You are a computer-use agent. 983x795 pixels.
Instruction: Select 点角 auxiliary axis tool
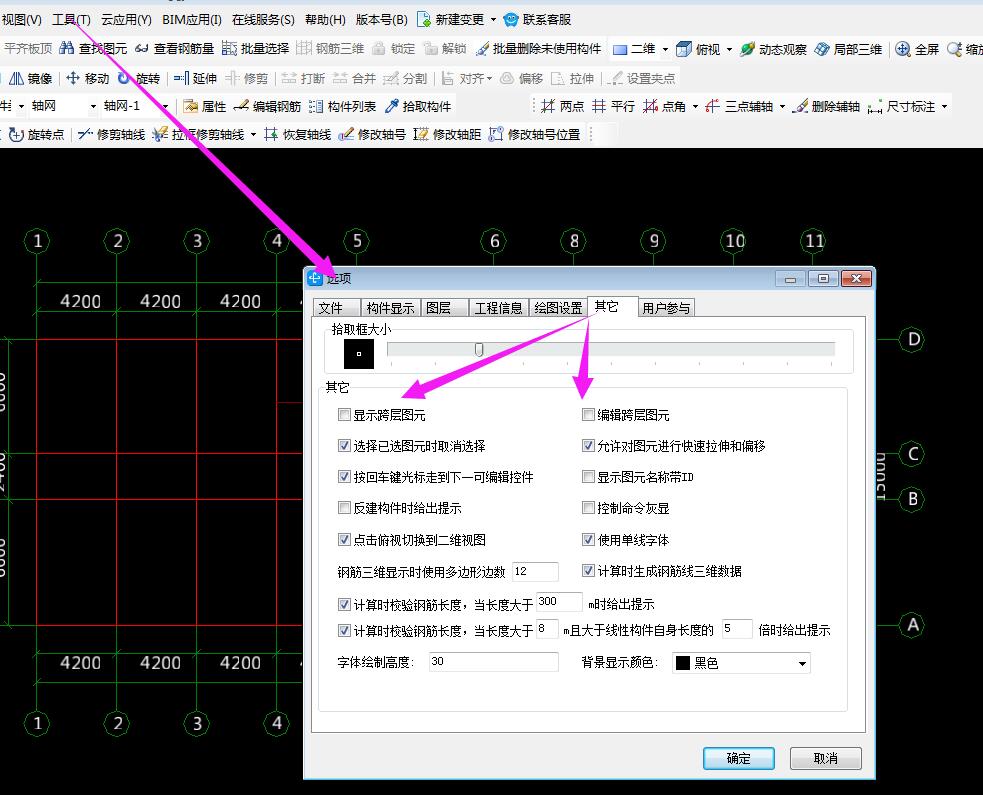tap(664, 106)
